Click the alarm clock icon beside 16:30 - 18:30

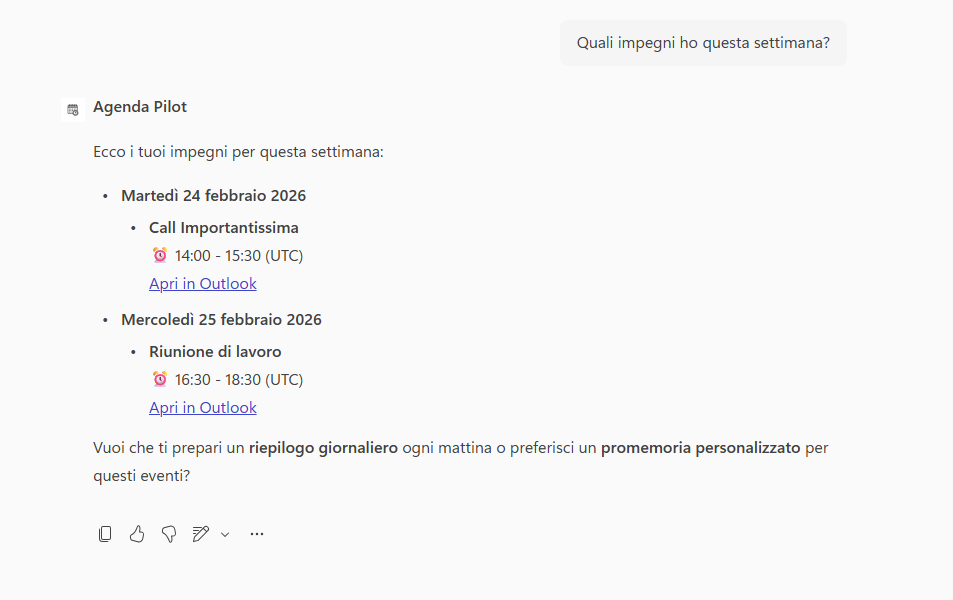pos(160,379)
